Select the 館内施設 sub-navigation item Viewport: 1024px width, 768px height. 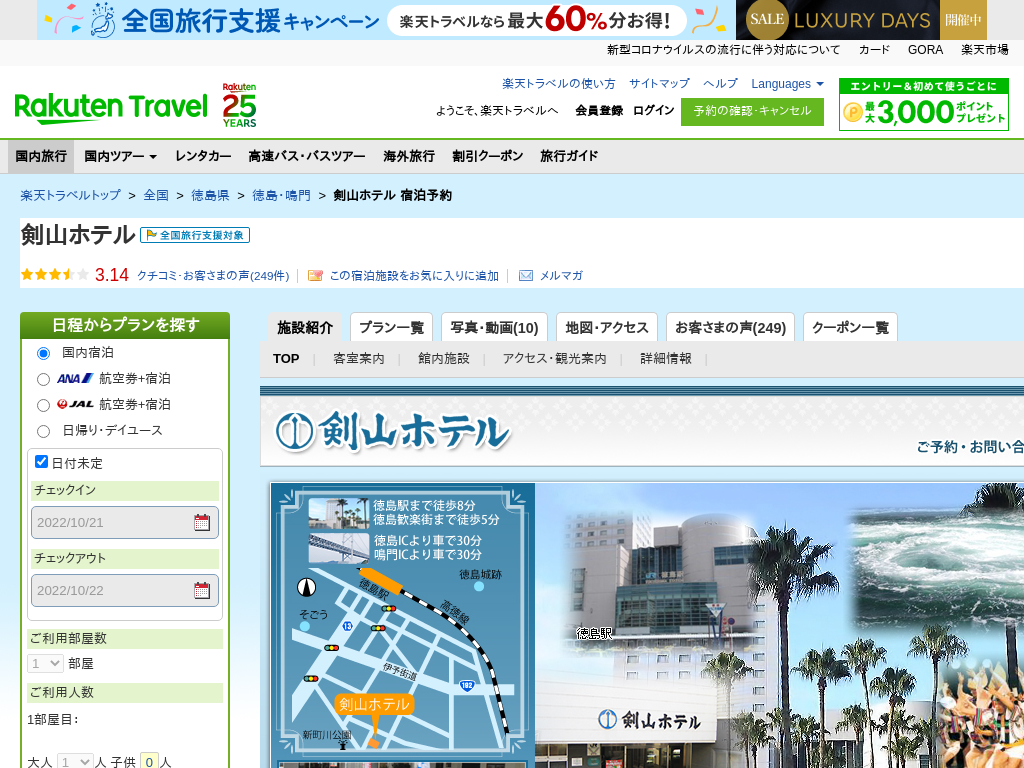pyautogui.click(x=444, y=359)
